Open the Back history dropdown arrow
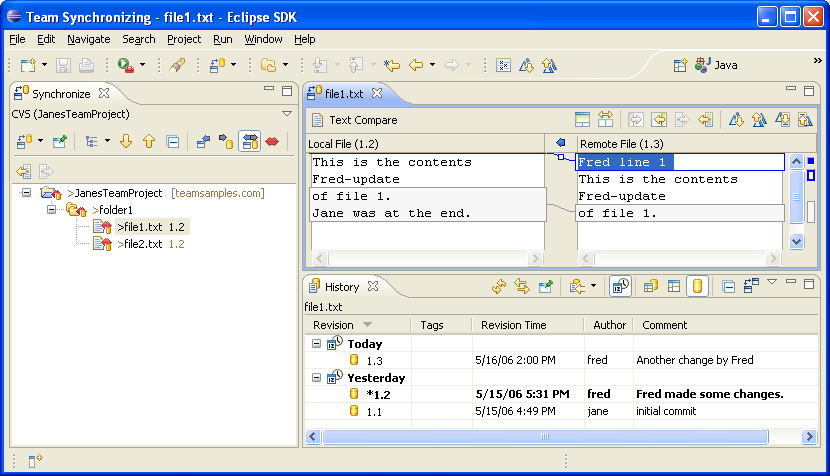 point(432,65)
